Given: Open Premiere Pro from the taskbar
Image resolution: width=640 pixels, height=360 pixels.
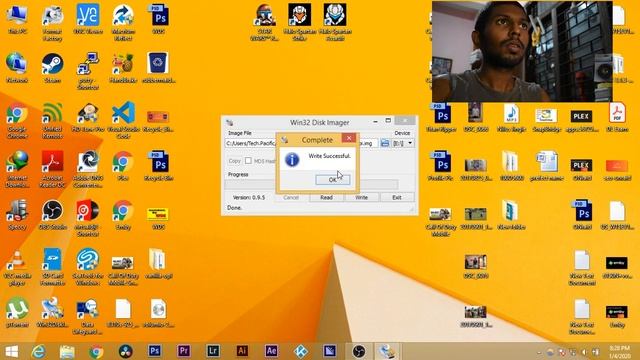Looking at the screenshot, I should [x=184, y=351].
